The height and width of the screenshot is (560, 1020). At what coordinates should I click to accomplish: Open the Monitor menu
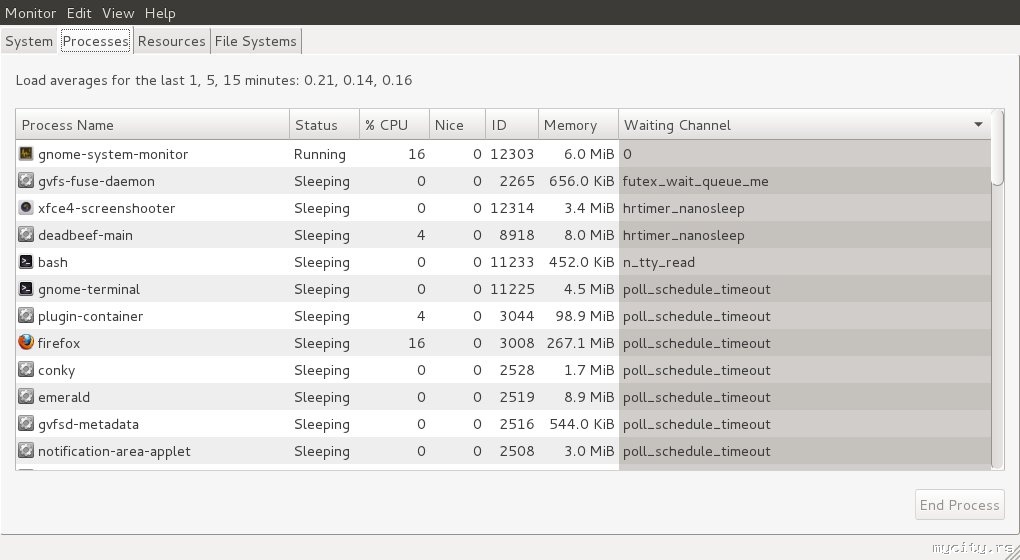(x=30, y=13)
